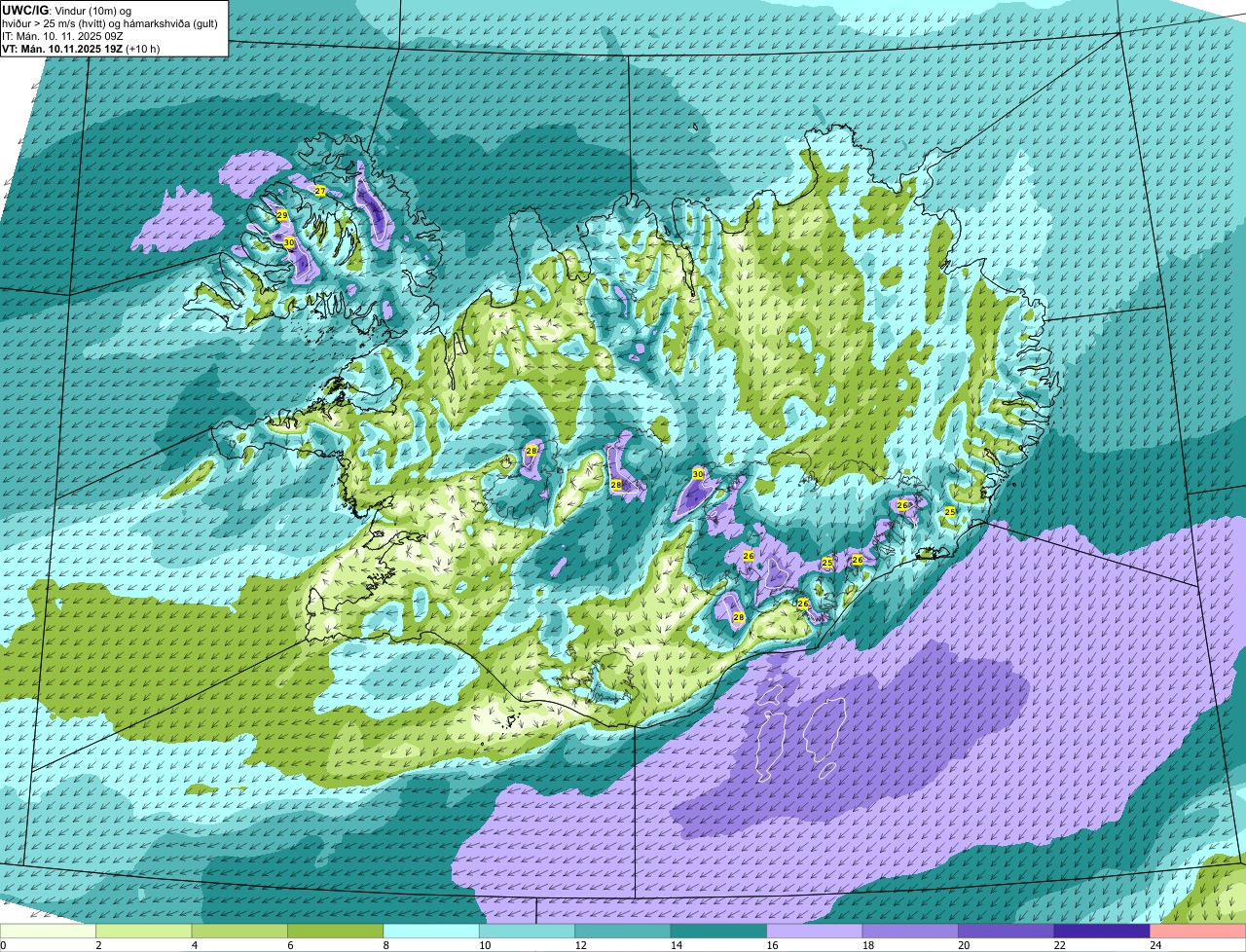The image size is (1246, 952).
Task: Click the salmon pink swatch above 24
Action: coord(1198,931)
